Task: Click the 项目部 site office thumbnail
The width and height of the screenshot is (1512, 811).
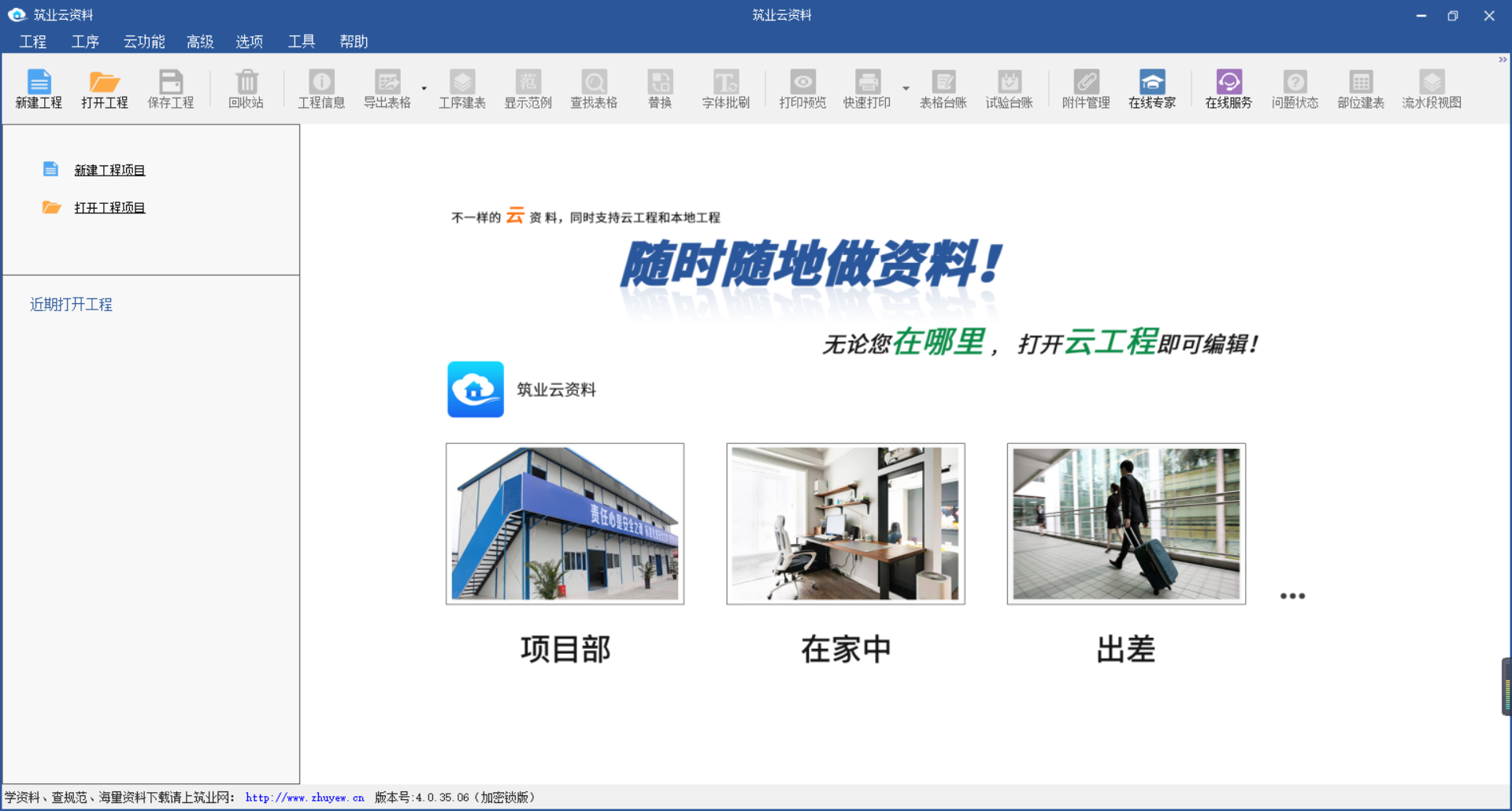Action: (x=565, y=524)
